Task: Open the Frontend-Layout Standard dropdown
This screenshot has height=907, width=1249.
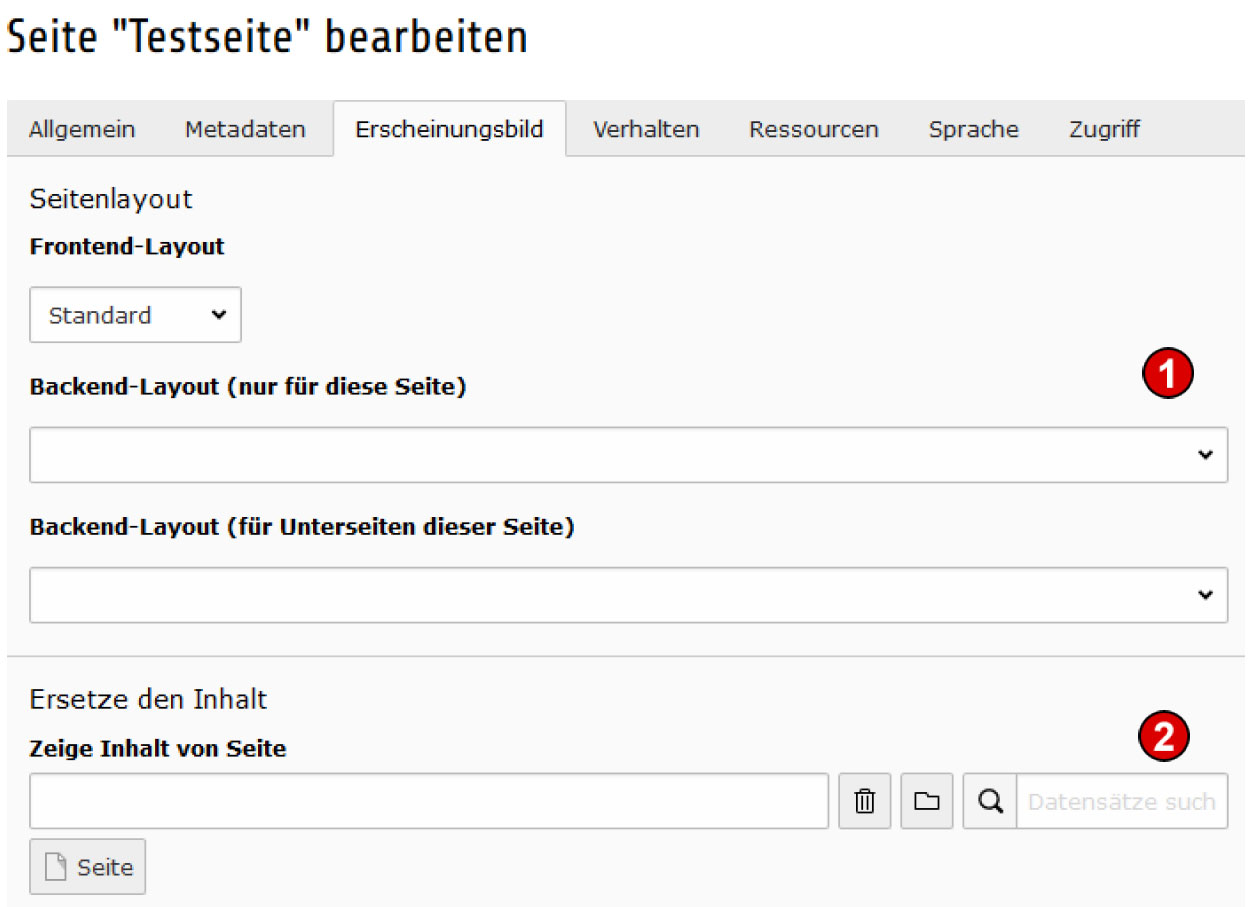Action: [135, 315]
